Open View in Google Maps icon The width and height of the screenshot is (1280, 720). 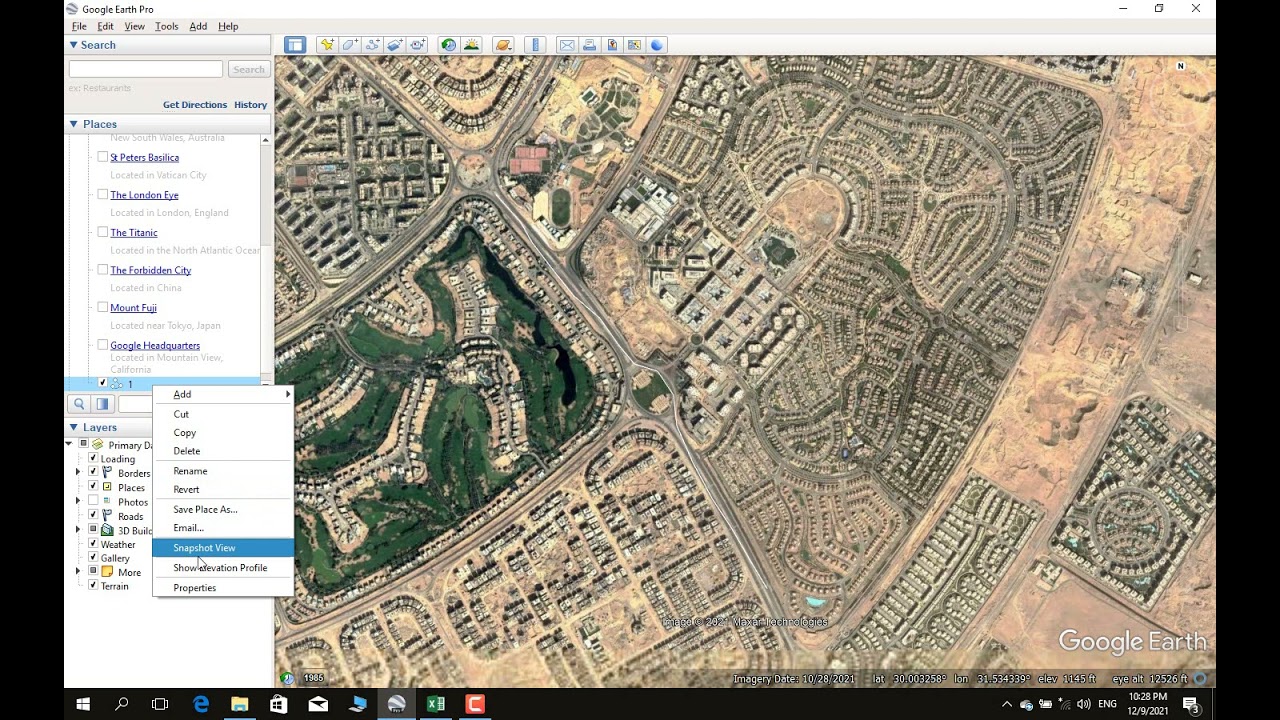coord(634,45)
